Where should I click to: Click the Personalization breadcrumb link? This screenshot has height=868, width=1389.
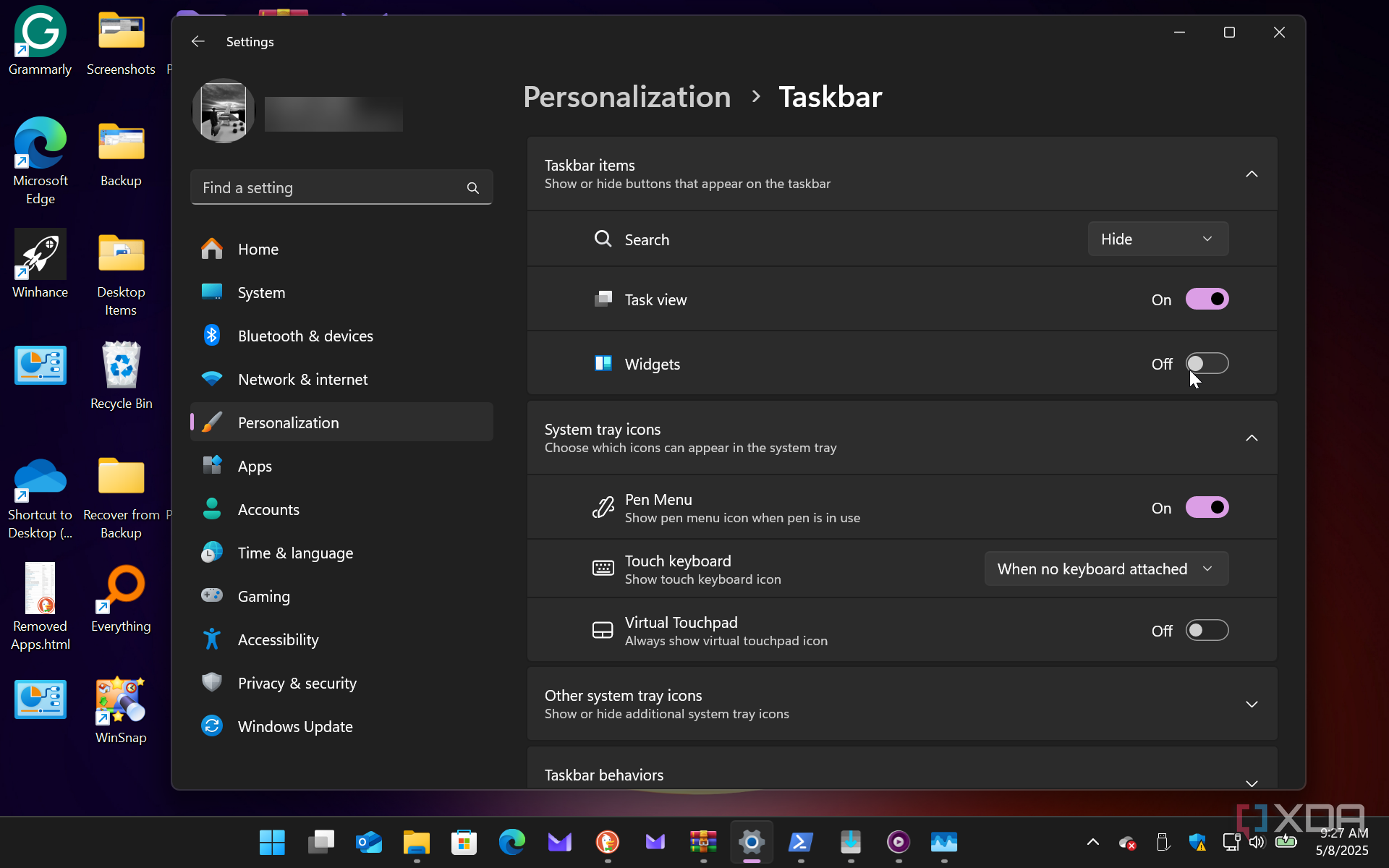tap(626, 97)
